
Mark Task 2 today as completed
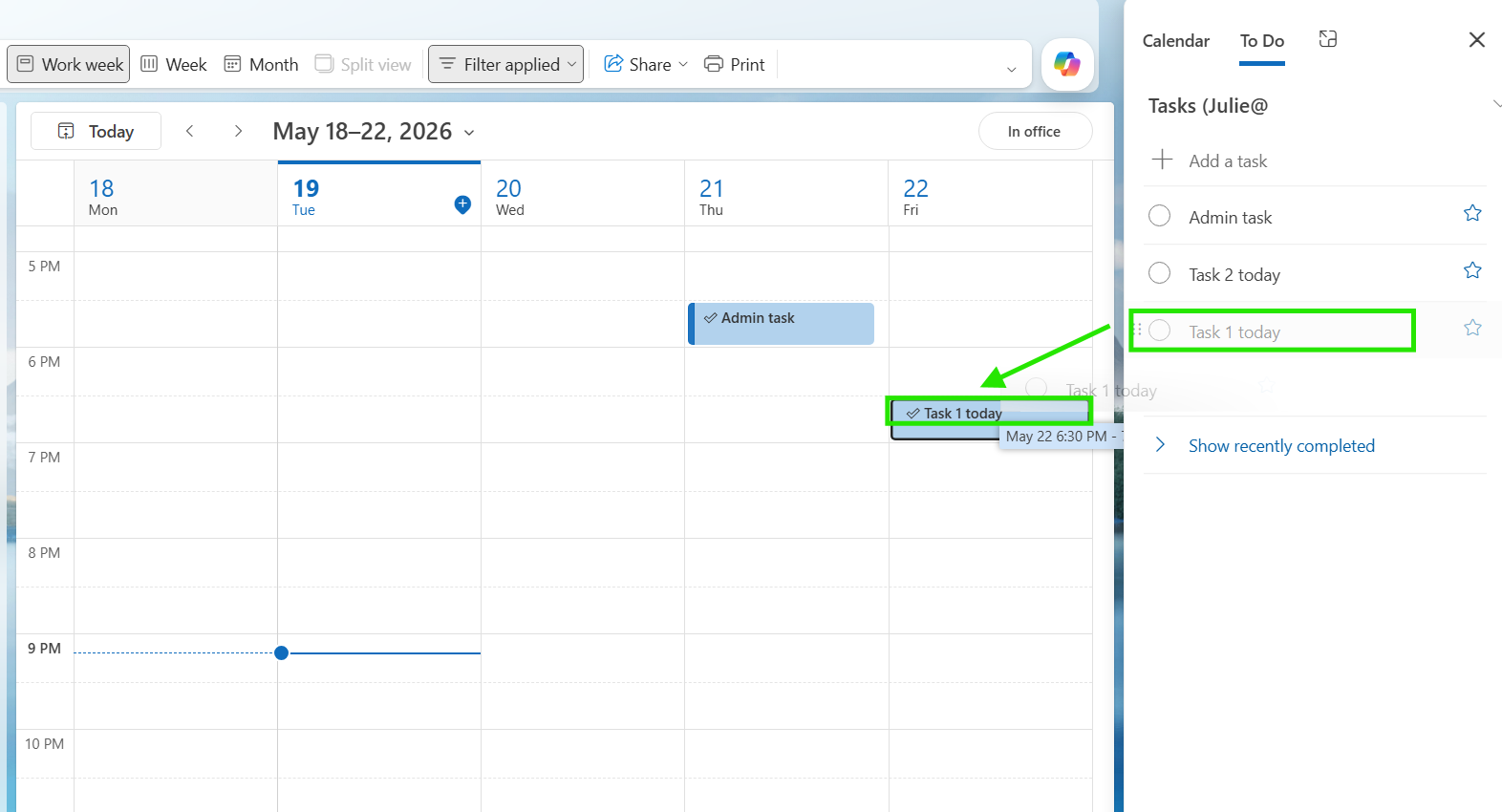[1159, 273]
